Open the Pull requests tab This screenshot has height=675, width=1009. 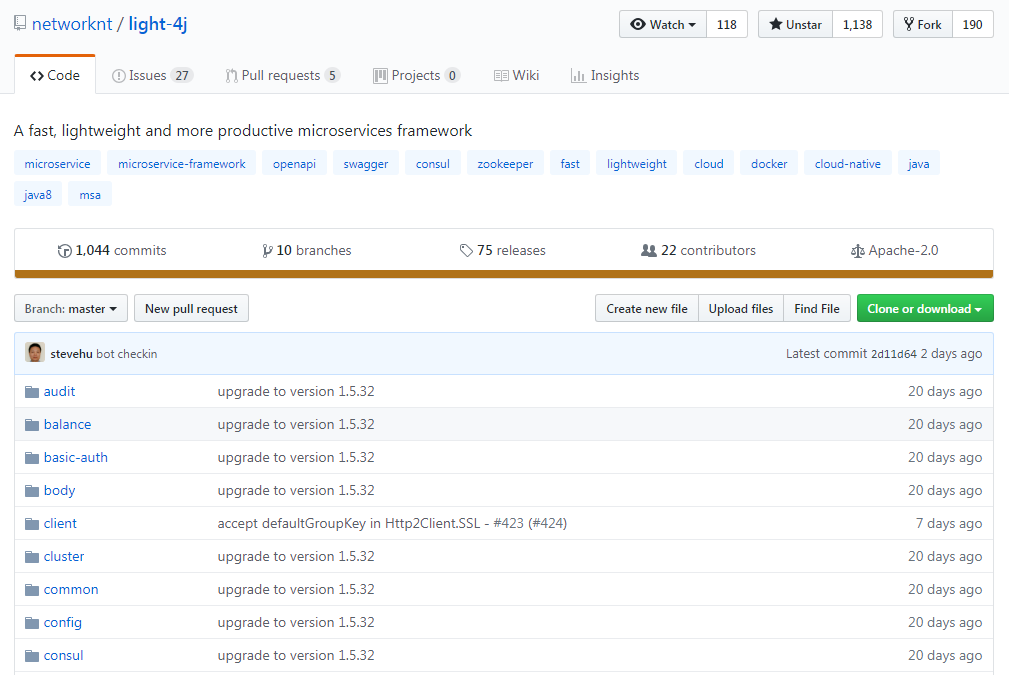[282, 76]
